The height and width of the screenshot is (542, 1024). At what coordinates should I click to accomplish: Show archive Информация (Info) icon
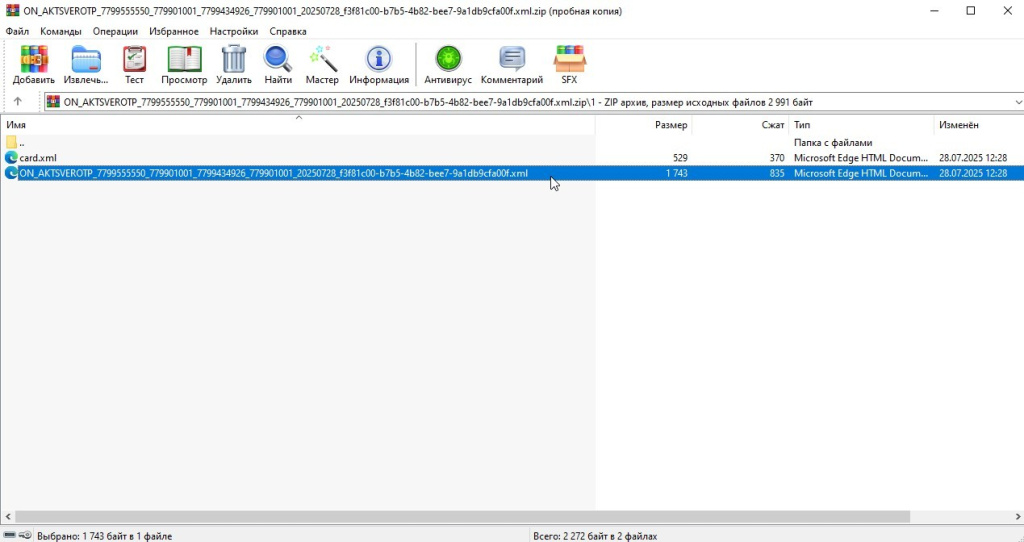point(379,63)
